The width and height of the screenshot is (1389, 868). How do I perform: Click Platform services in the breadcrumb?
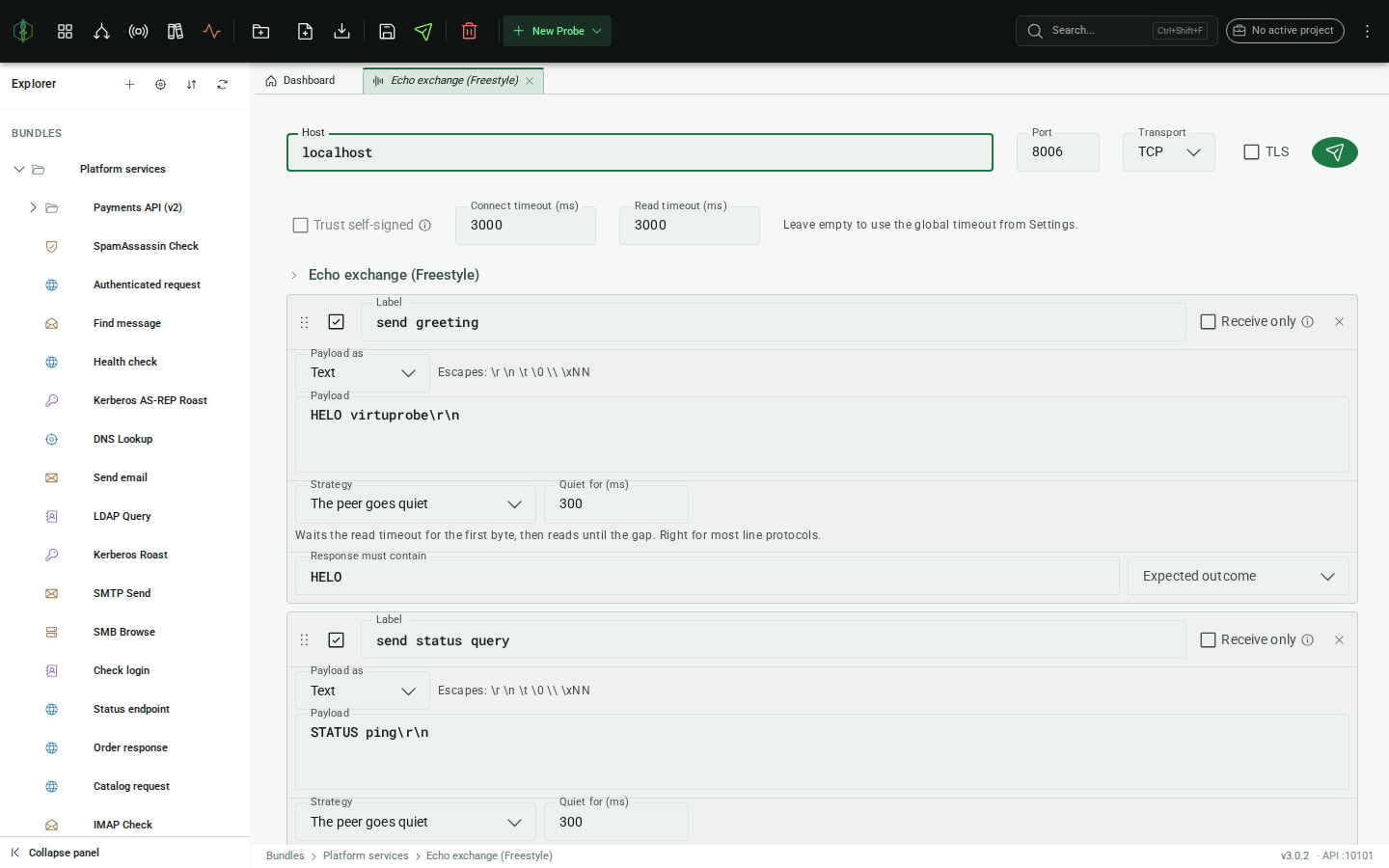click(x=366, y=855)
